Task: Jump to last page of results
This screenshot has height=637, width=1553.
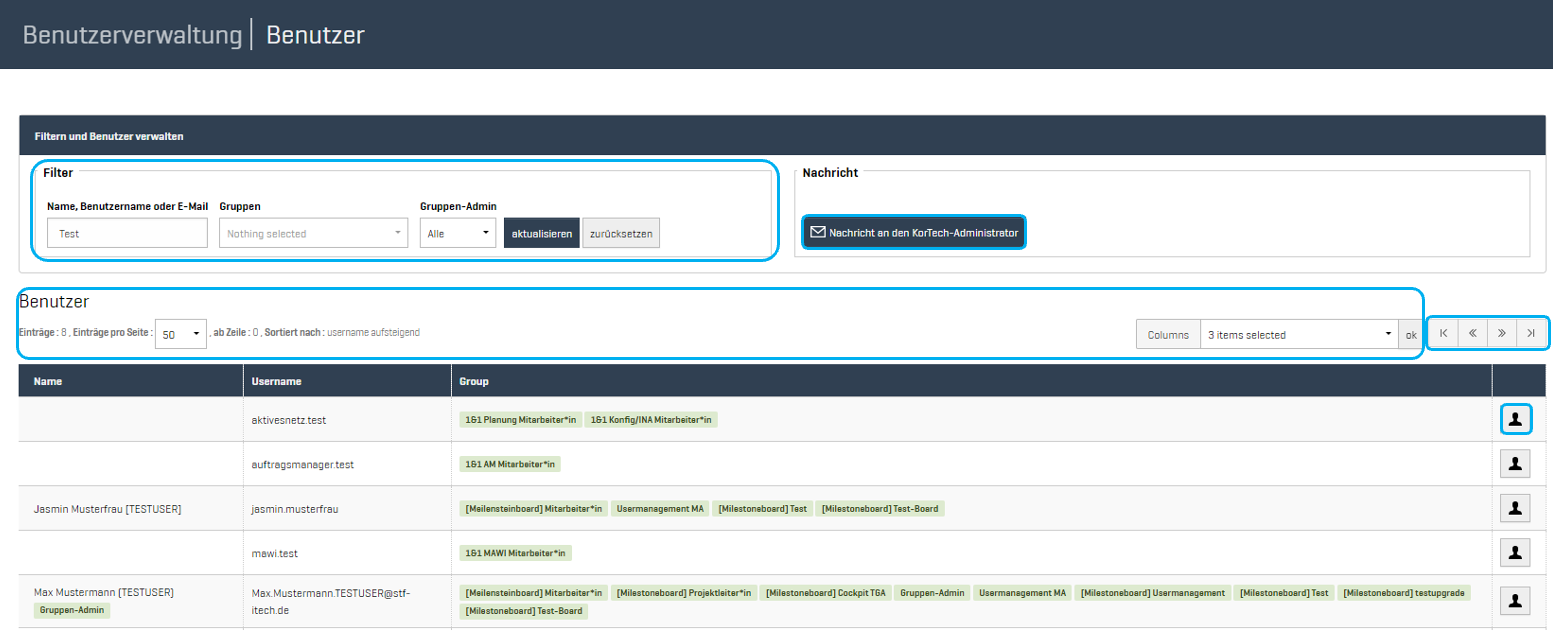Action: [x=1531, y=334]
